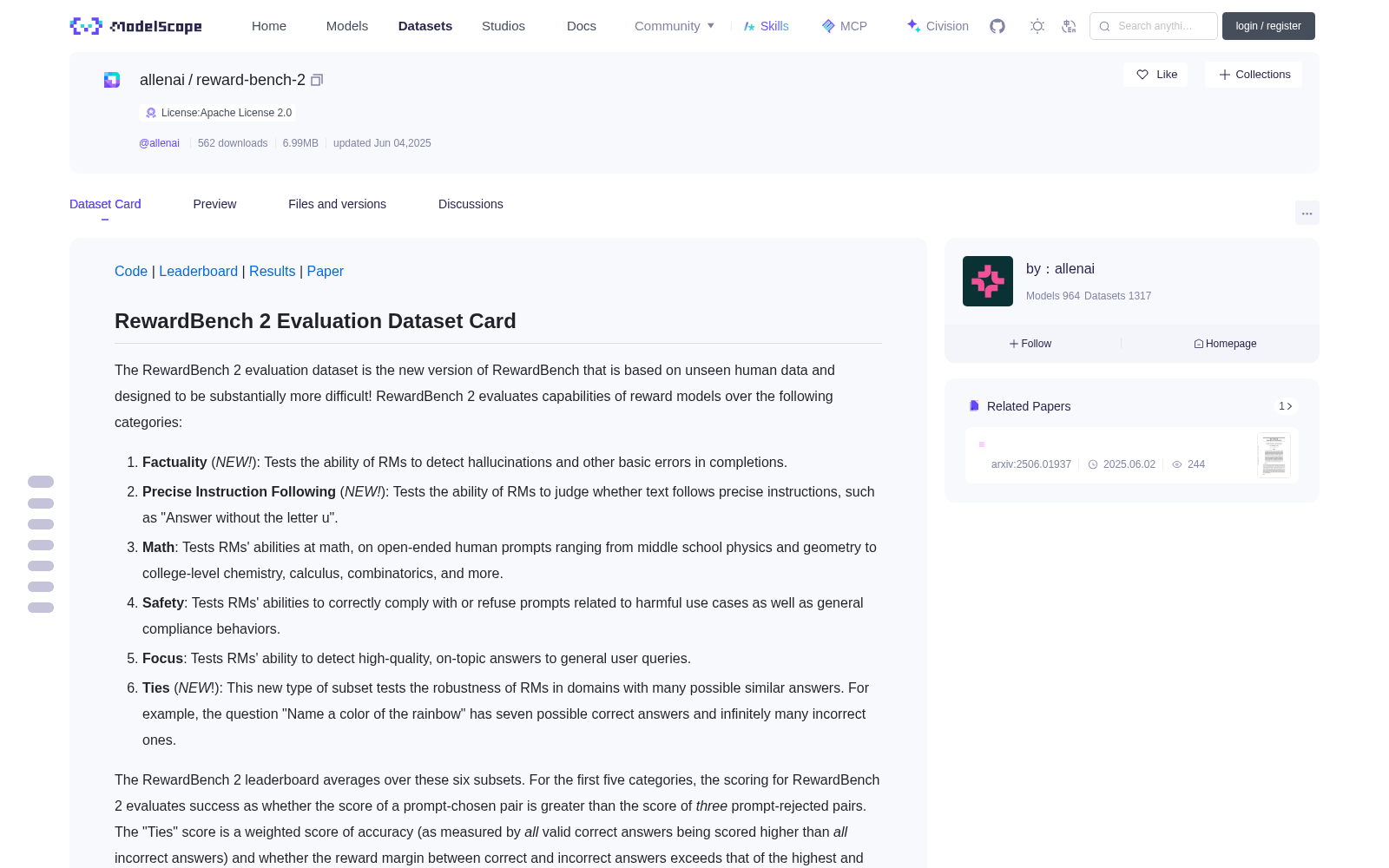Viewport: 1389px width, 868px height.
Task: Add dataset to Collections
Action: [1254, 75]
